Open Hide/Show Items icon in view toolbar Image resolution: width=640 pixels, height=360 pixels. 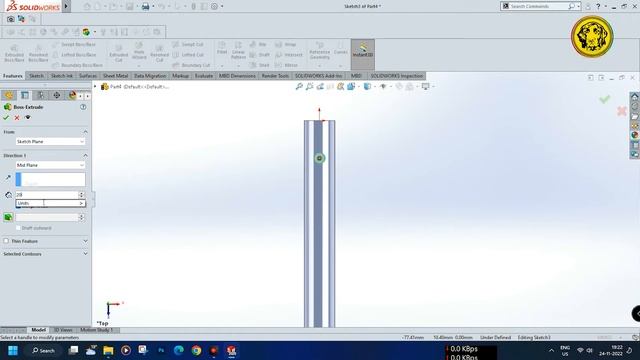point(383,87)
